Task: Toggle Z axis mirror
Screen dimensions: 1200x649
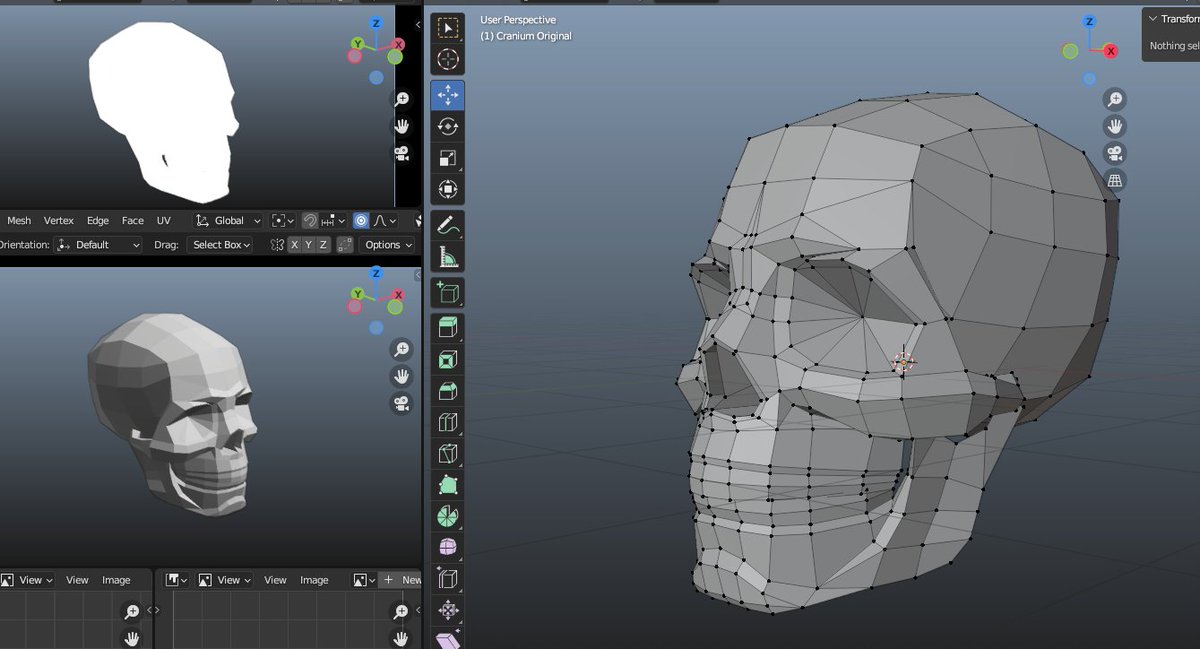Action: [x=323, y=245]
